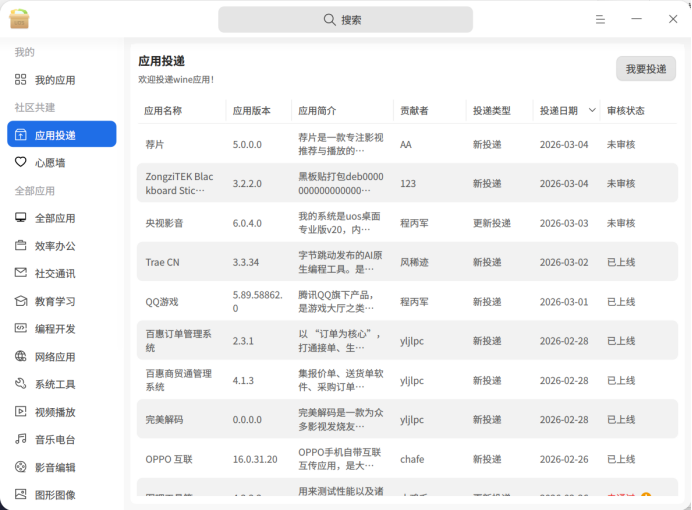This screenshot has width=692, height=510.
Task: Select the 教育学习 category
Action: pyautogui.click(x=55, y=301)
